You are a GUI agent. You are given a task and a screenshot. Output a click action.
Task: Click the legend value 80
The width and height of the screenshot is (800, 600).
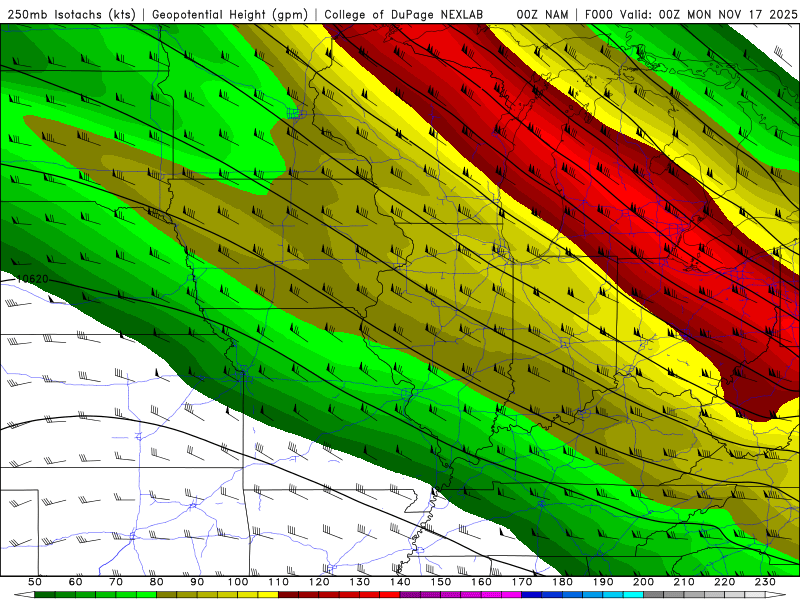[x=157, y=582]
